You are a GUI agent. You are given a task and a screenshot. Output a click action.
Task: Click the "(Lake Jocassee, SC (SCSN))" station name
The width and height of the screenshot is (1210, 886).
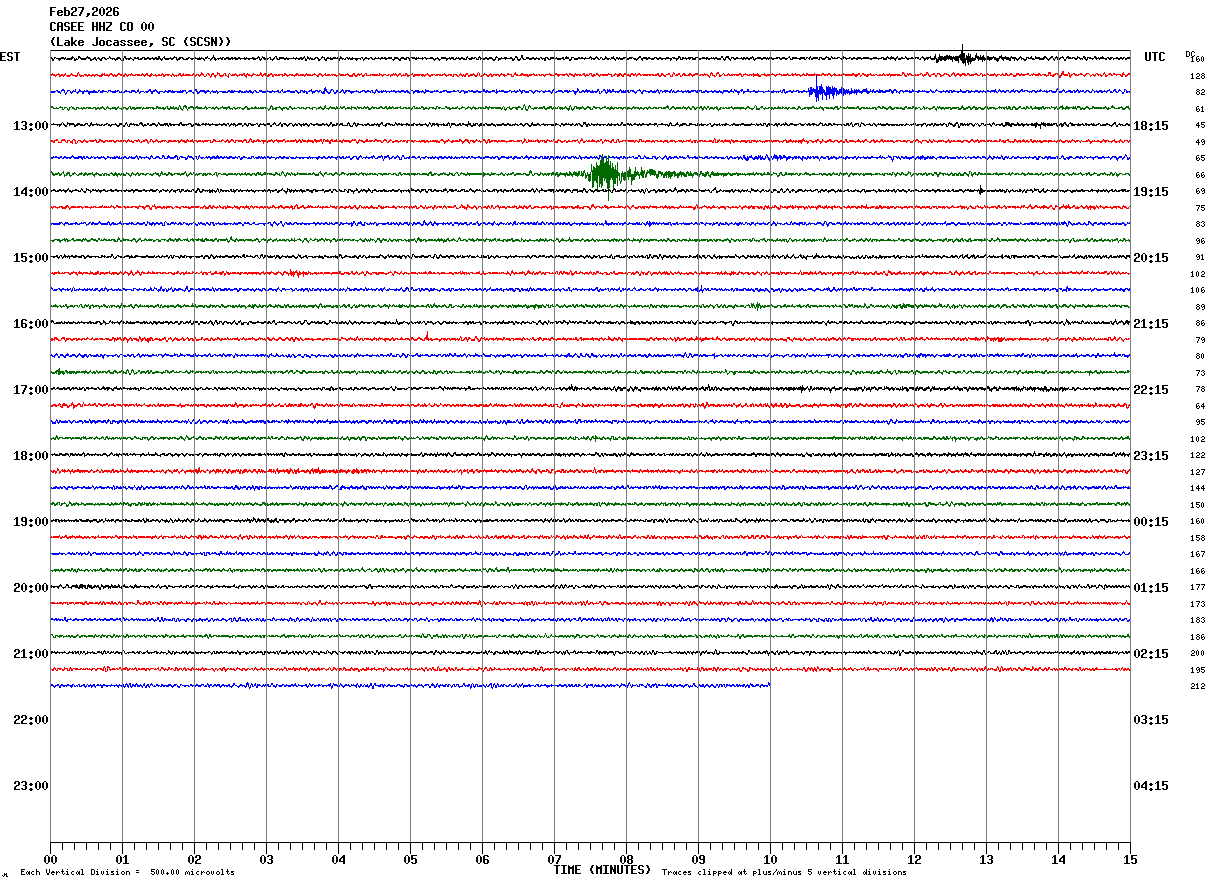[140, 42]
